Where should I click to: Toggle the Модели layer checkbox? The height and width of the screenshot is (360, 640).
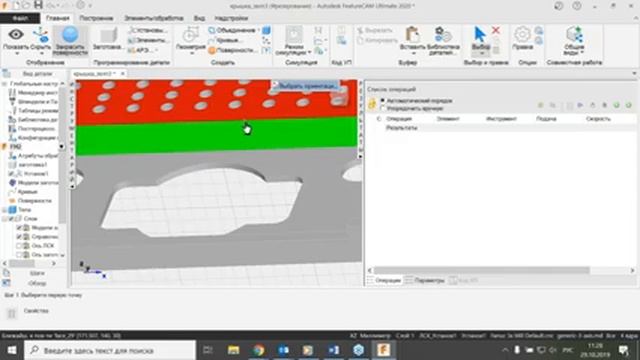pyautogui.click(x=19, y=228)
